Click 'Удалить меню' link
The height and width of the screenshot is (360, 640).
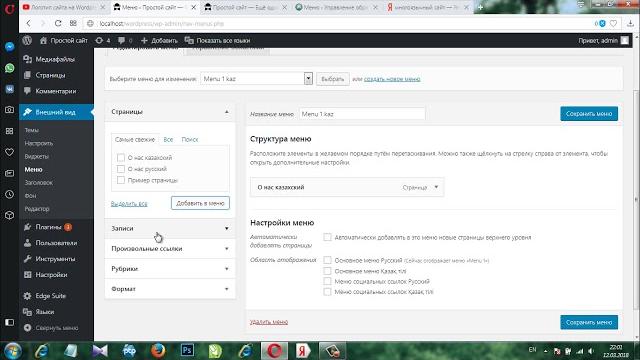(269, 322)
